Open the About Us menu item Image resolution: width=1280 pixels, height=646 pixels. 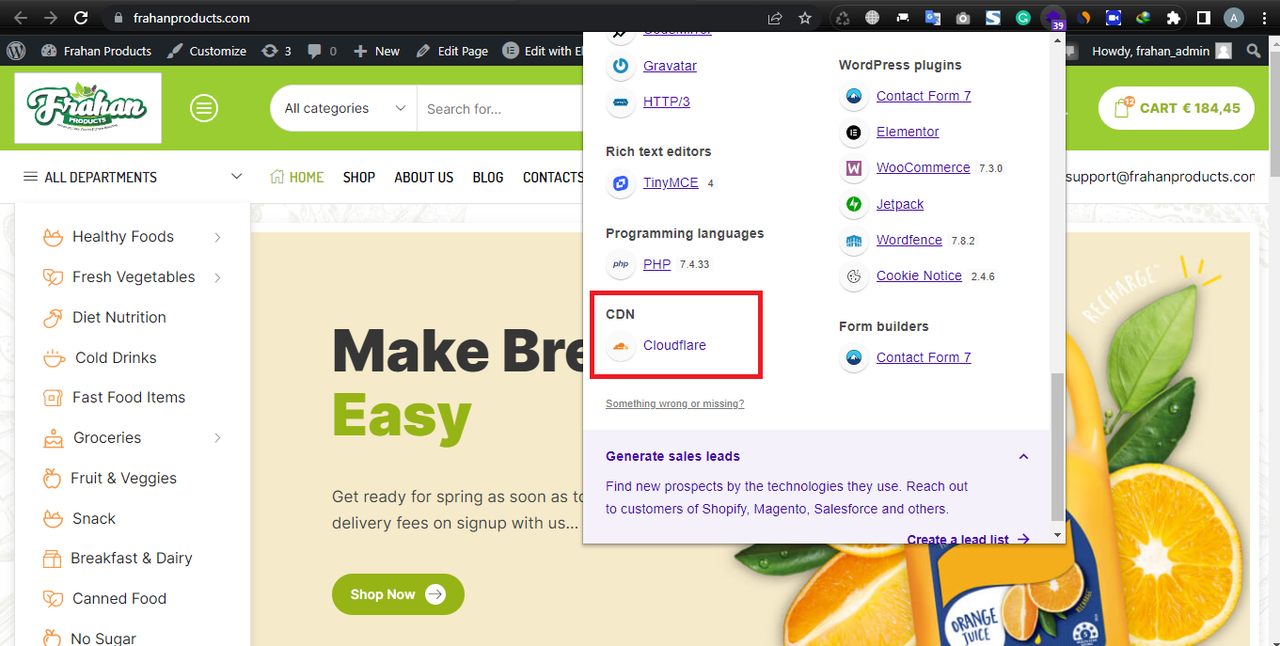pyautogui.click(x=424, y=177)
